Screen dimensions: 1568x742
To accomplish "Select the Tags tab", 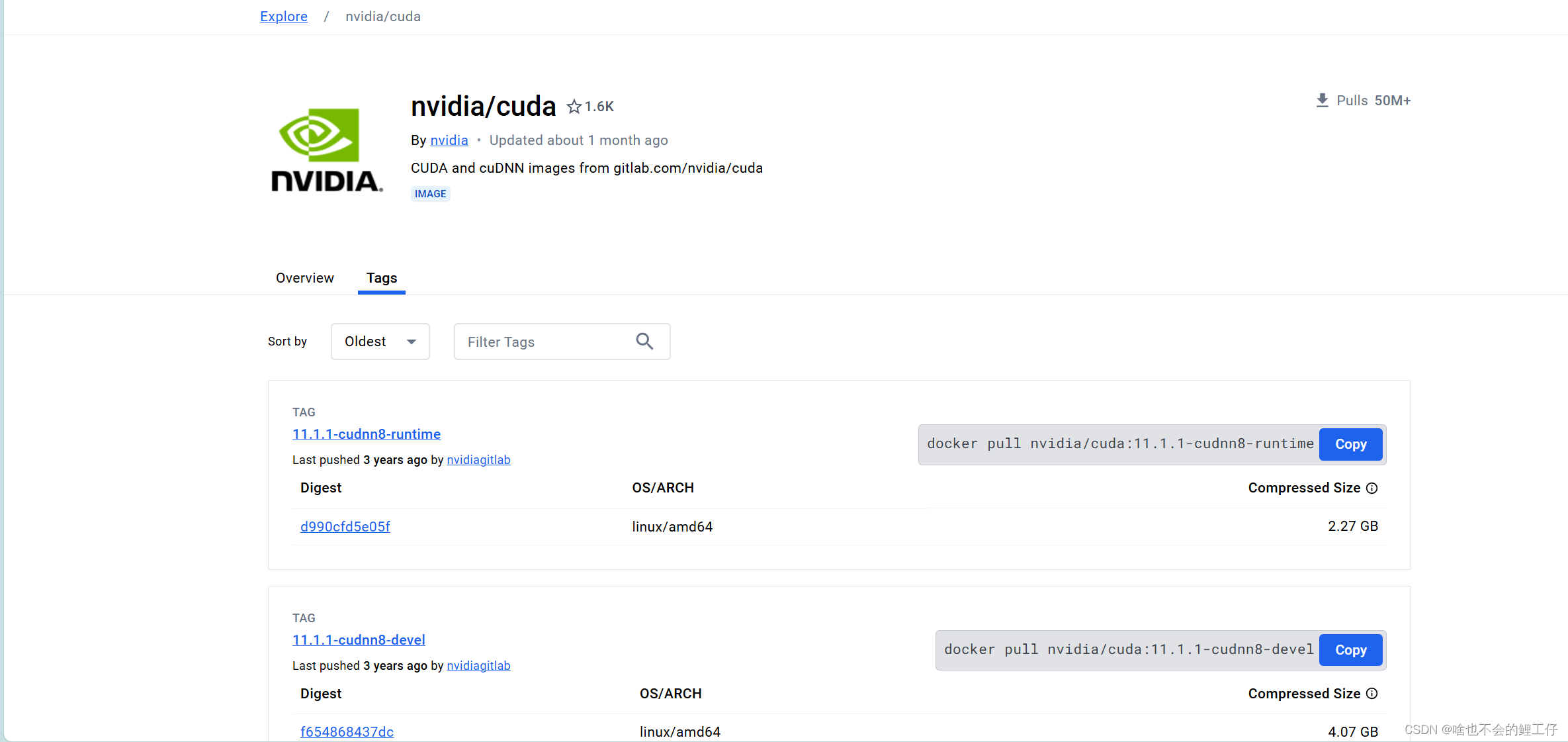I will [381, 278].
